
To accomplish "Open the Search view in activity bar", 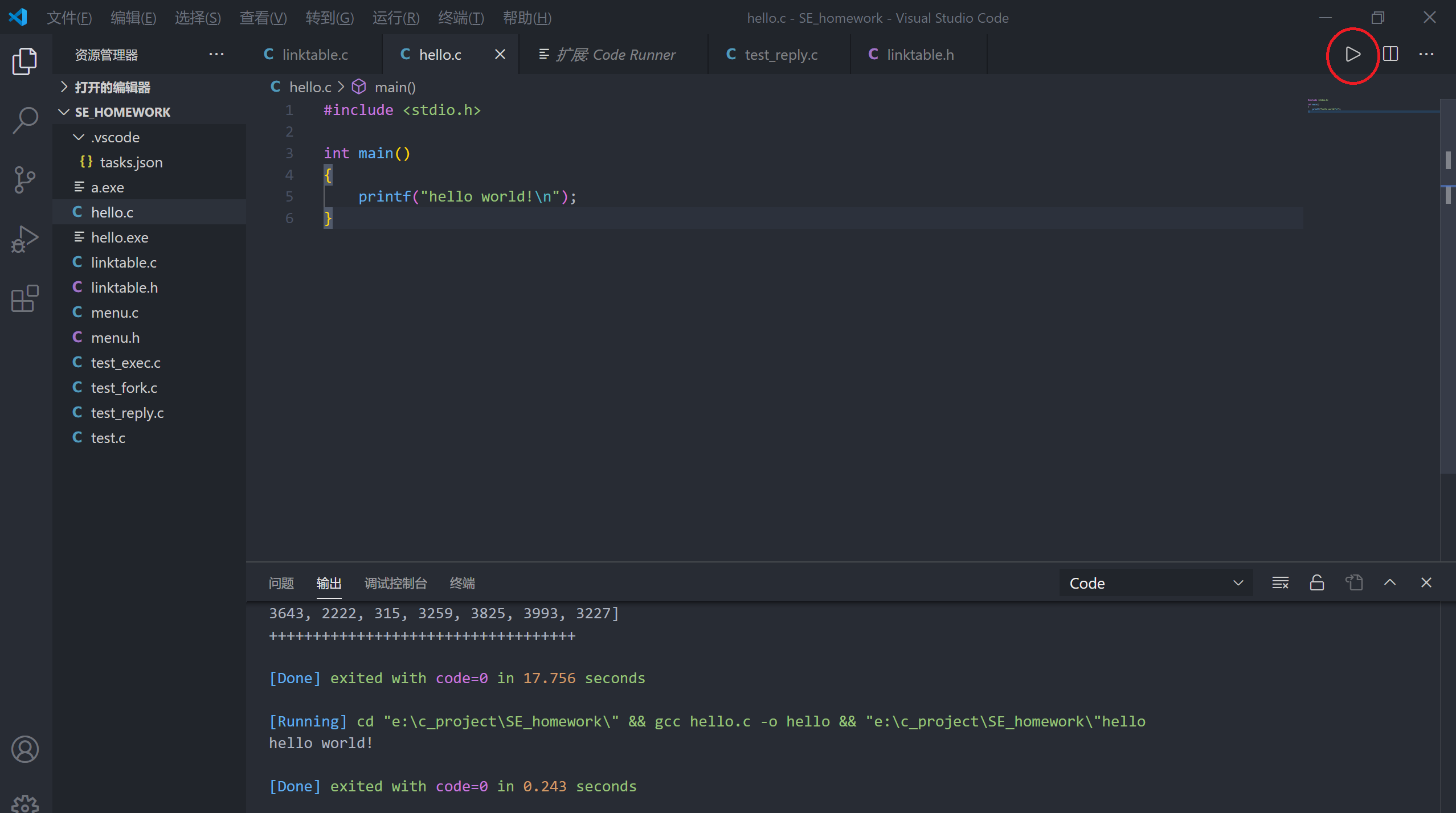I will pos(25,120).
